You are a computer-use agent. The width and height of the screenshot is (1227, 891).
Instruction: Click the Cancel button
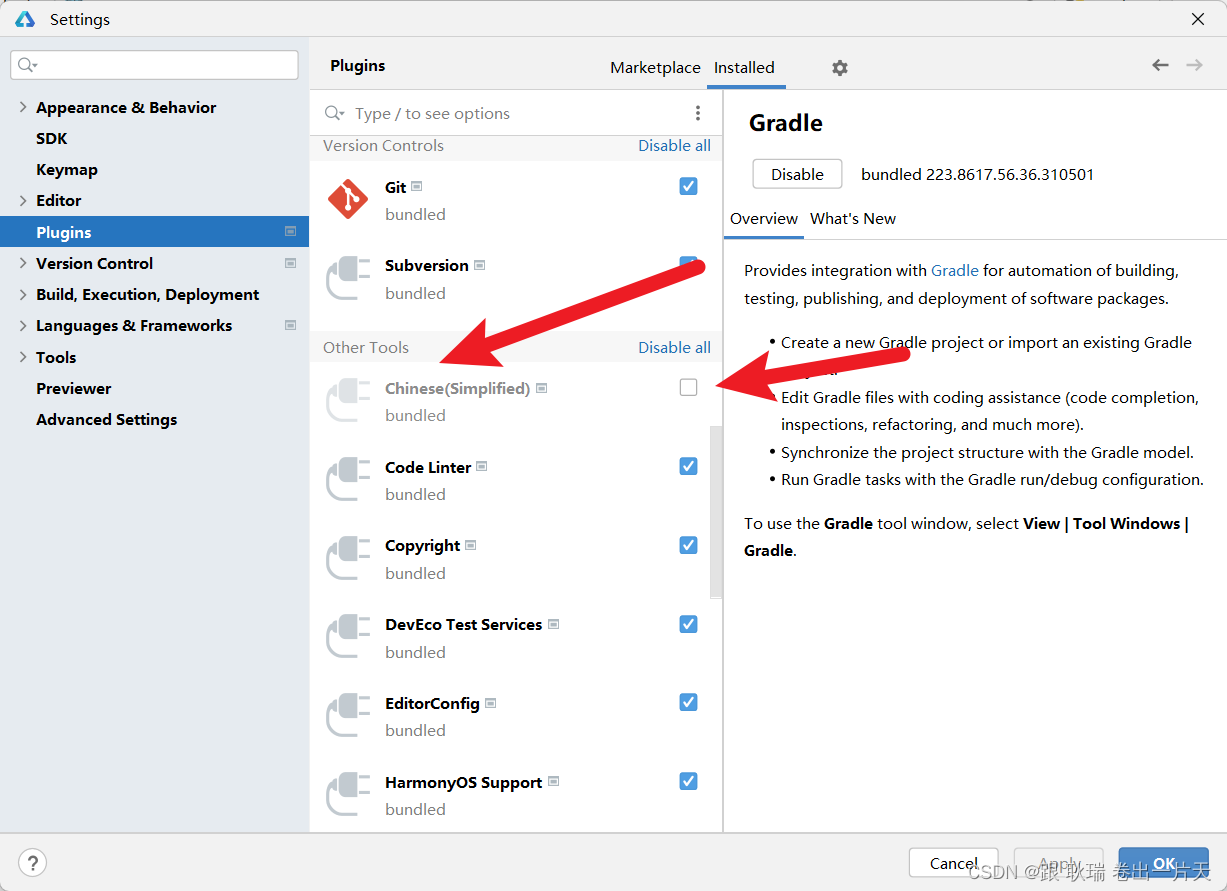953,863
